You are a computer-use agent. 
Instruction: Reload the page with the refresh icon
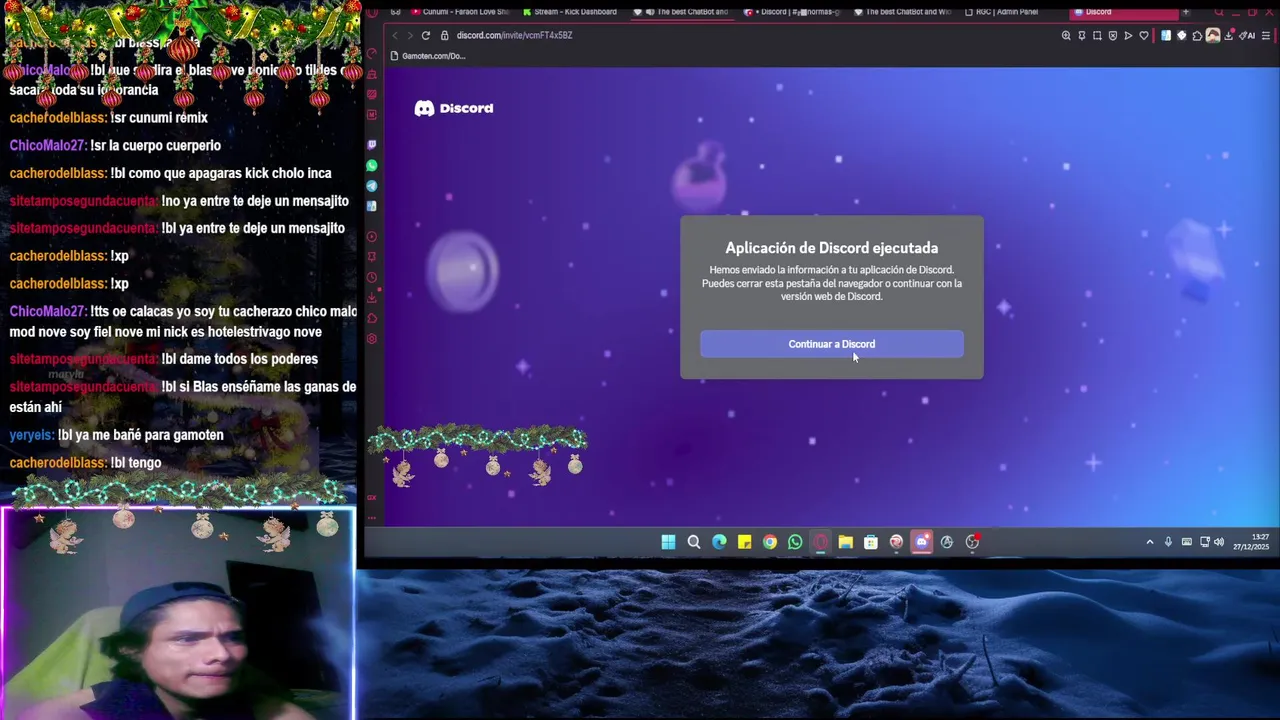pyautogui.click(x=425, y=35)
